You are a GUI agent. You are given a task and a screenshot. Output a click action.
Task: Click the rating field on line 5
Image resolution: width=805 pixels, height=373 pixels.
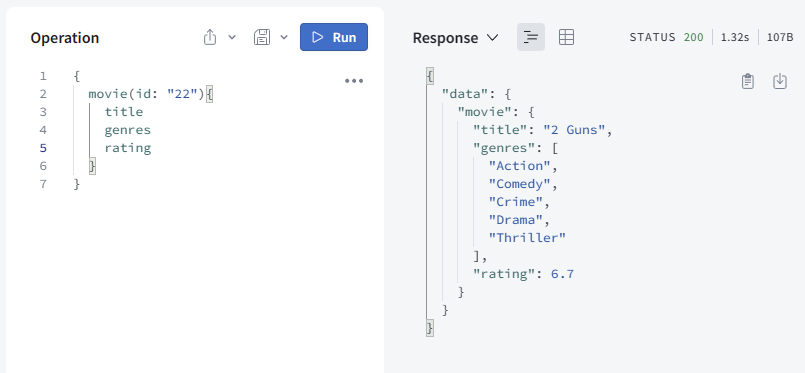click(x=128, y=148)
